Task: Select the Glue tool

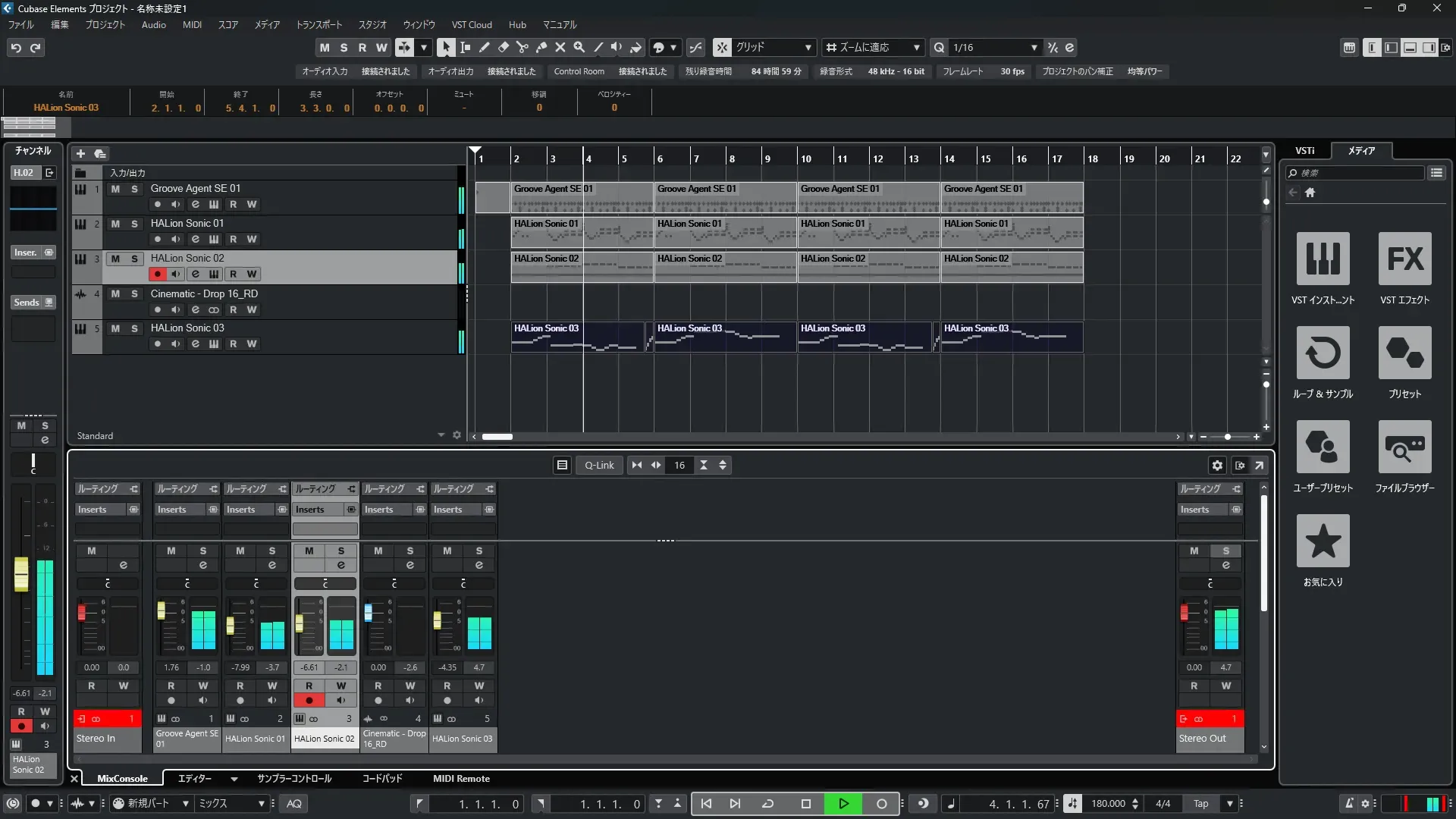Action: (541, 47)
